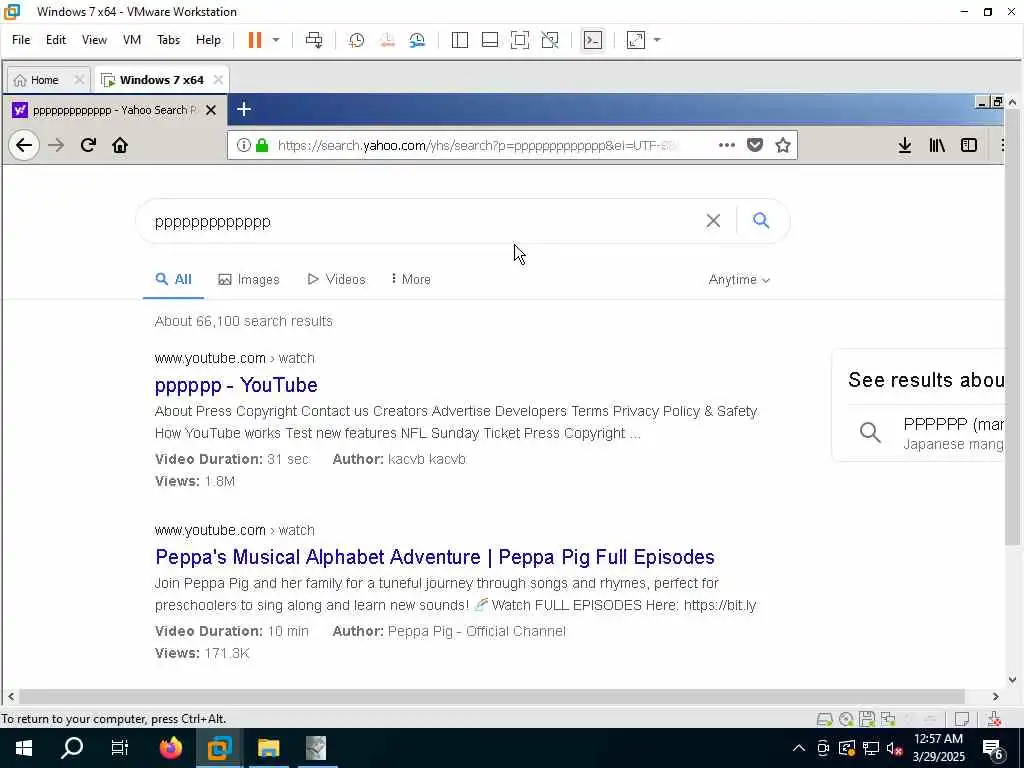Click the Firefox address bar URL
This screenshot has height=768, width=1024.
477,145
